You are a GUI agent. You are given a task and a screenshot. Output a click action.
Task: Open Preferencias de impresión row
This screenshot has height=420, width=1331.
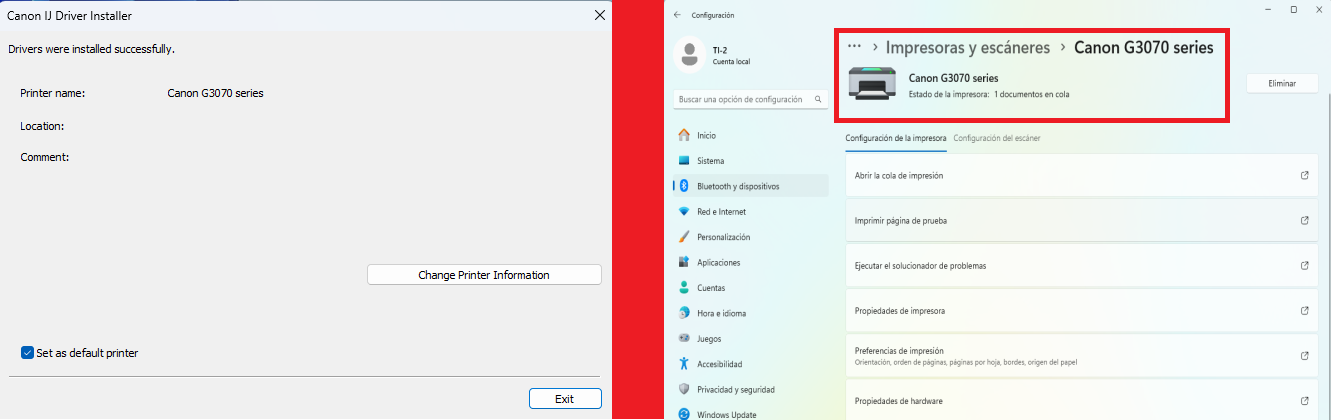coord(1082,356)
